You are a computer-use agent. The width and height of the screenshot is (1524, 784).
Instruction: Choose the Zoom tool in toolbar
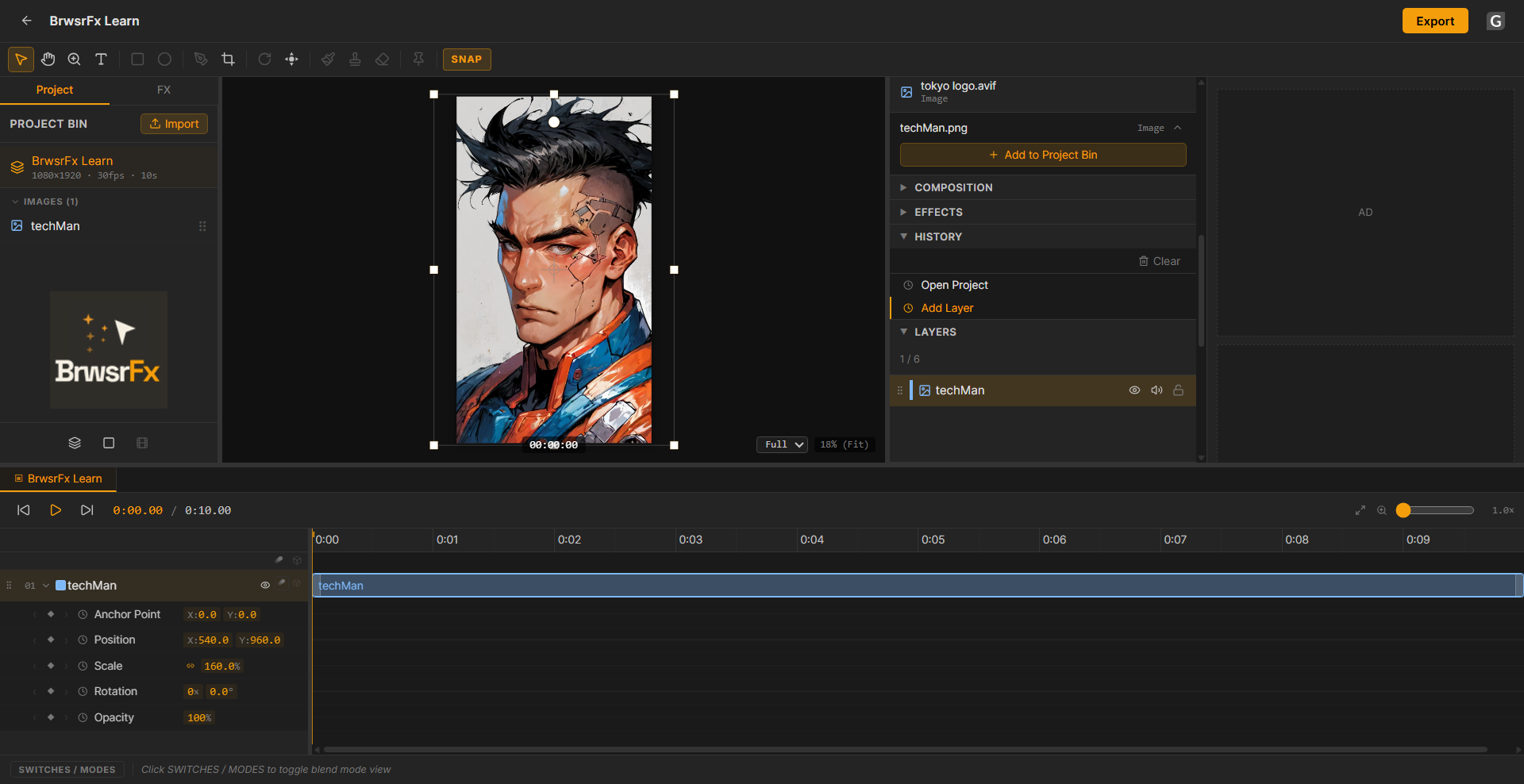tap(75, 60)
